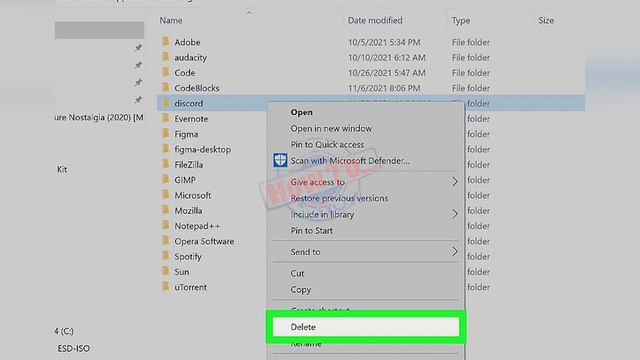Select the uTorrent folder name

191,287
